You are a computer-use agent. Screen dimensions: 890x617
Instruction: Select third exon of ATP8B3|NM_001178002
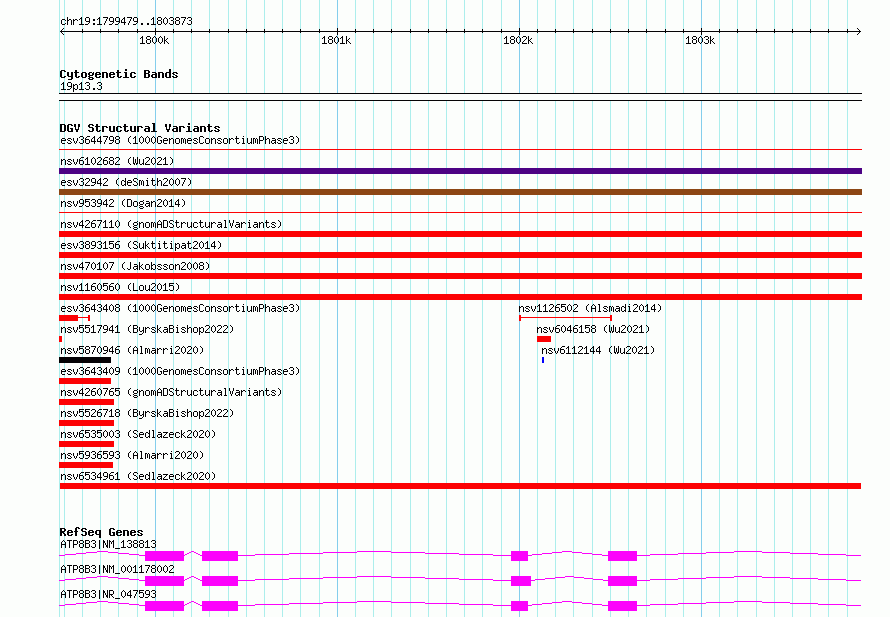click(521, 581)
